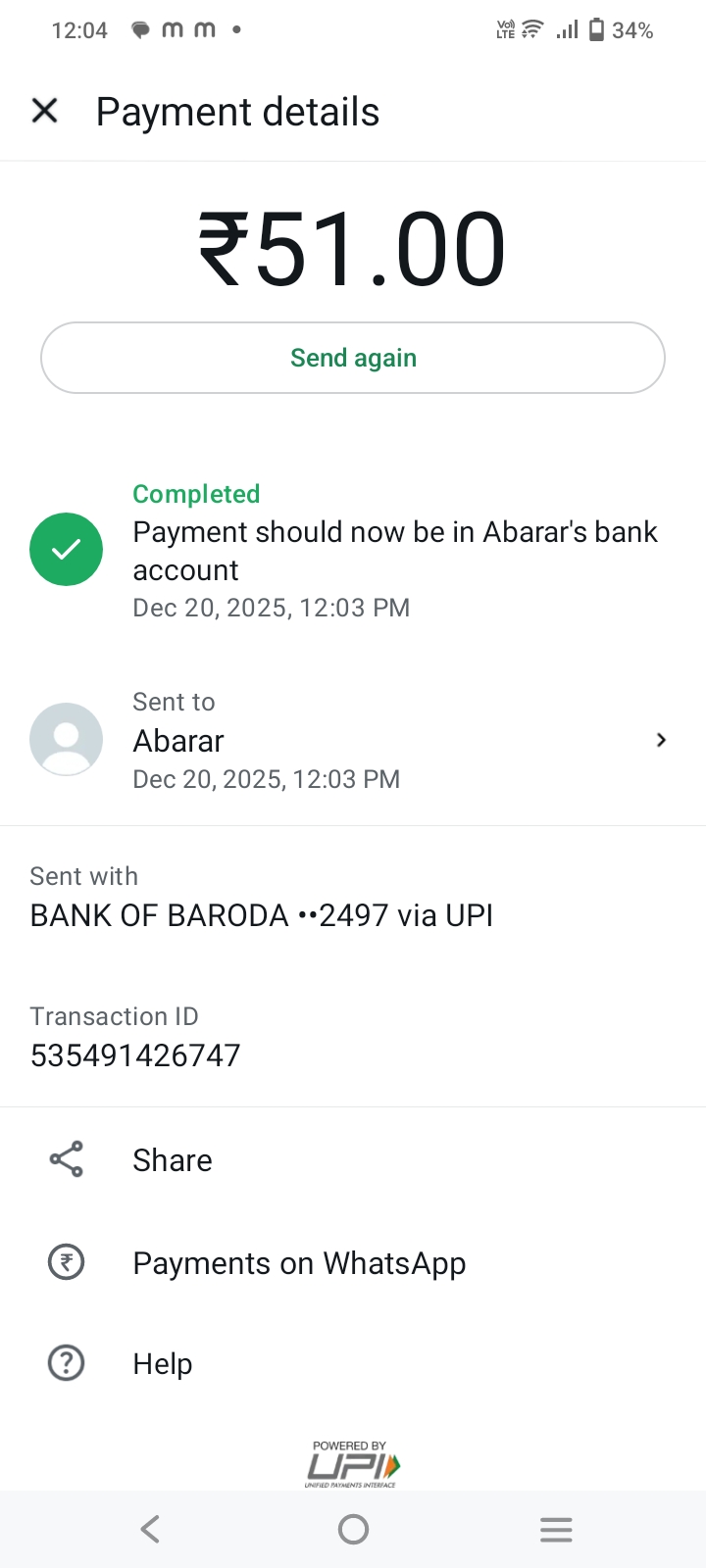Tap the Send again button
Image resolution: width=706 pixels, height=1568 pixels.
[x=353, y=358]
